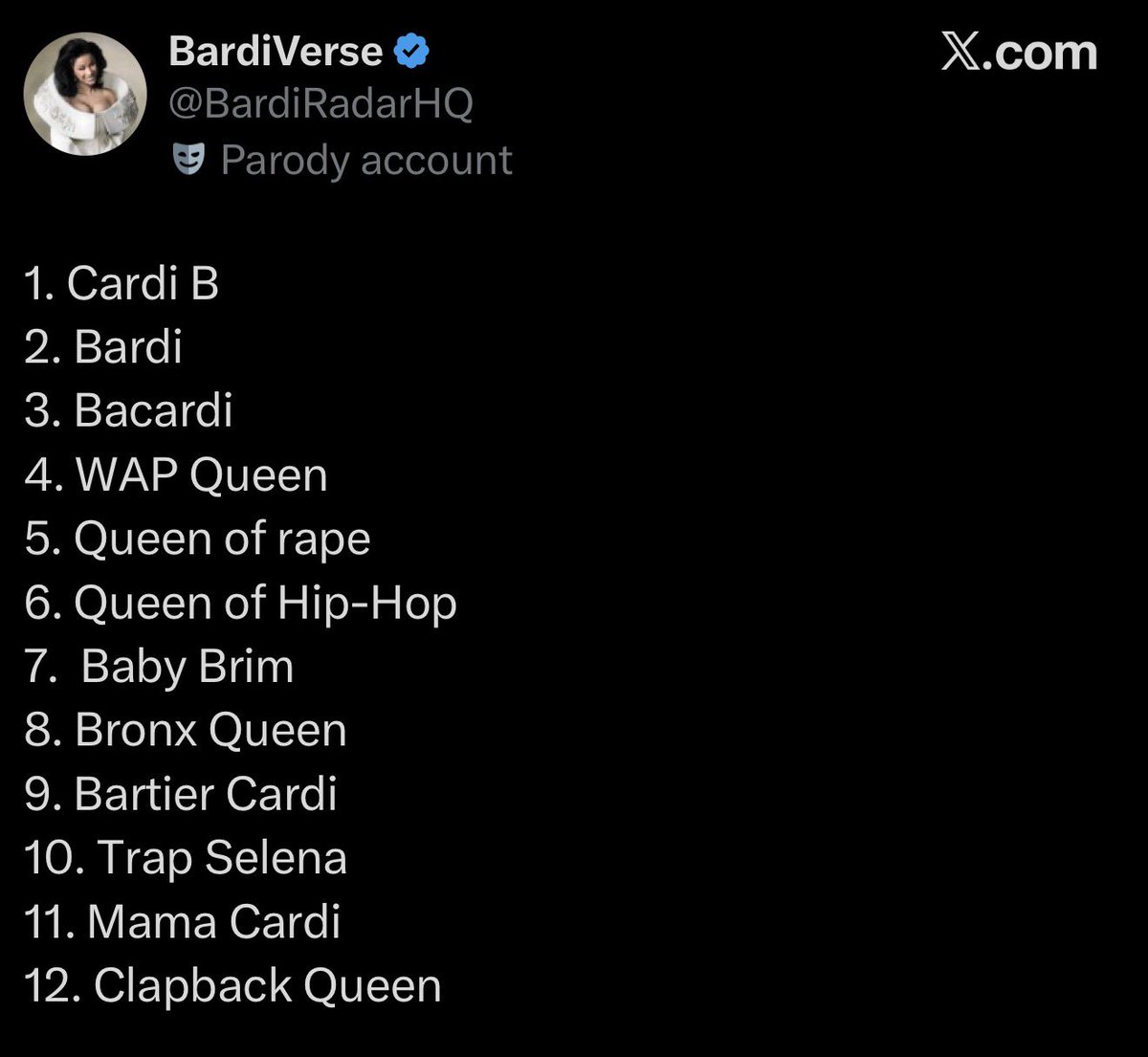The height and width of the screenshot is (1057, 1148).
Task: Select the line "2. Bardi"
Action: coord(103,347)
